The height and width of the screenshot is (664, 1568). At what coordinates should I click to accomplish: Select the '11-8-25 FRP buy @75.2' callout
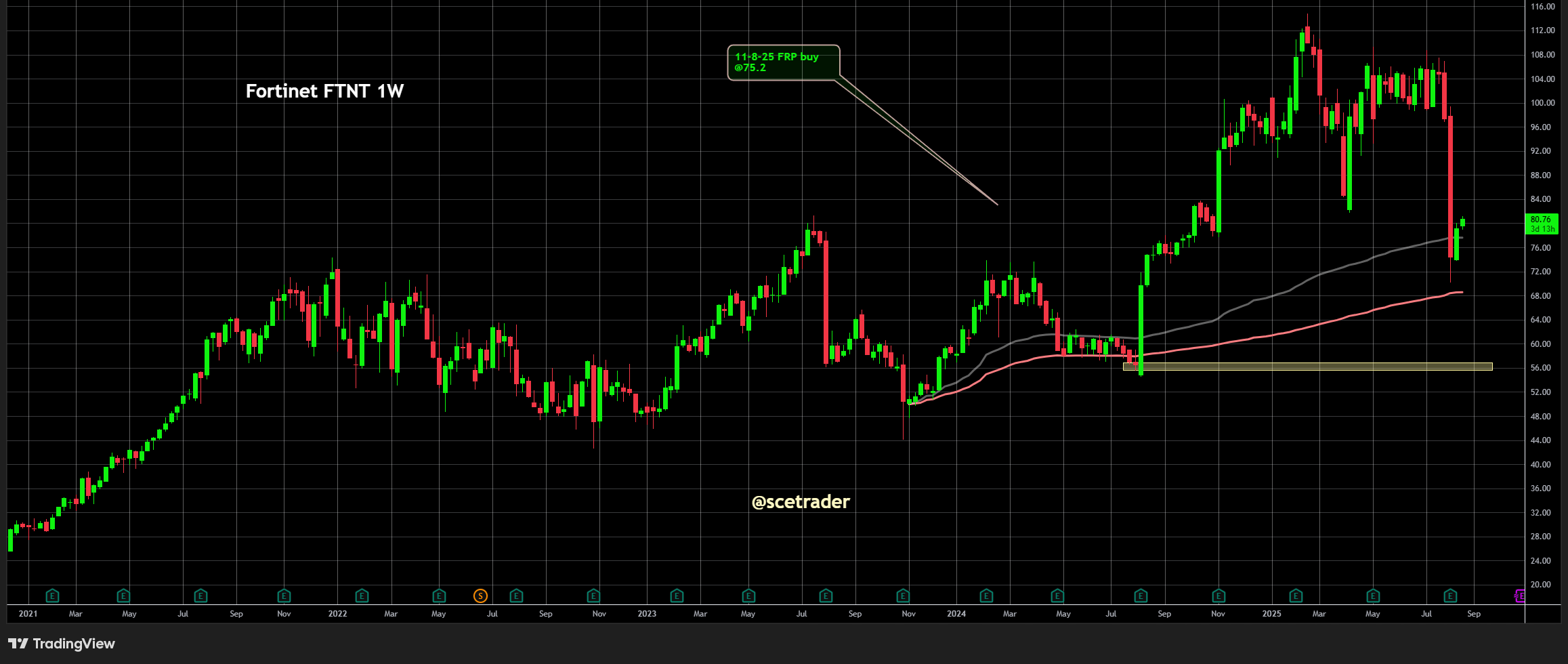tap(784, 62)
